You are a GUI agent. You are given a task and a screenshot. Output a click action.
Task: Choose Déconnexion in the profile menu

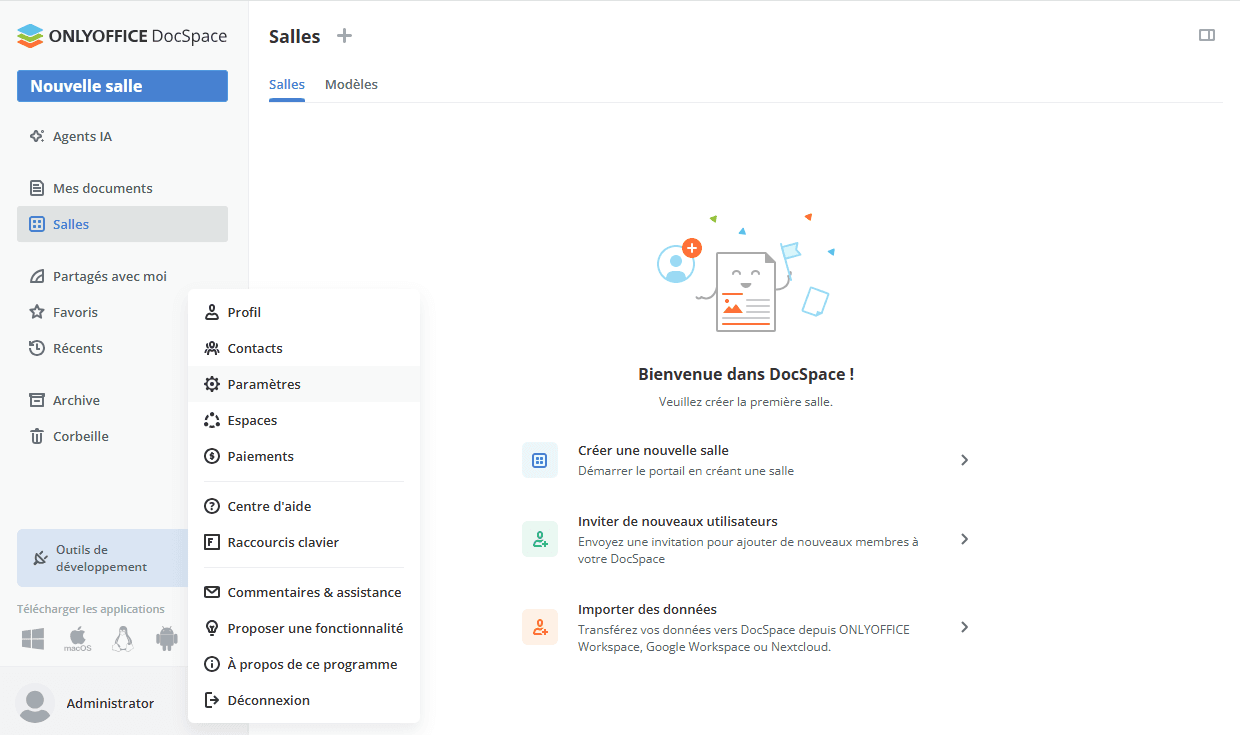268,700
